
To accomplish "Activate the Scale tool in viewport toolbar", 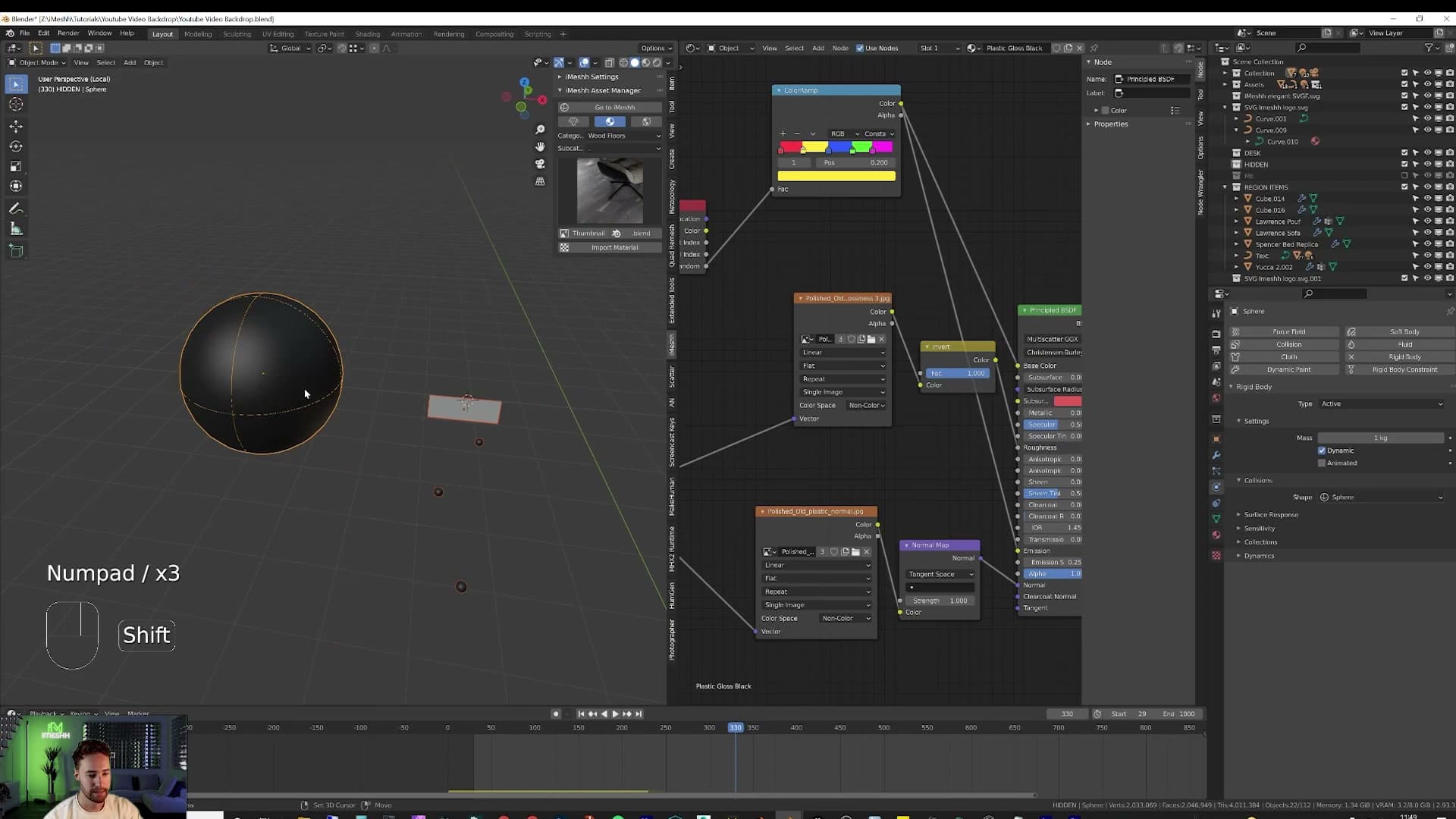I will [x=16, y=166].
